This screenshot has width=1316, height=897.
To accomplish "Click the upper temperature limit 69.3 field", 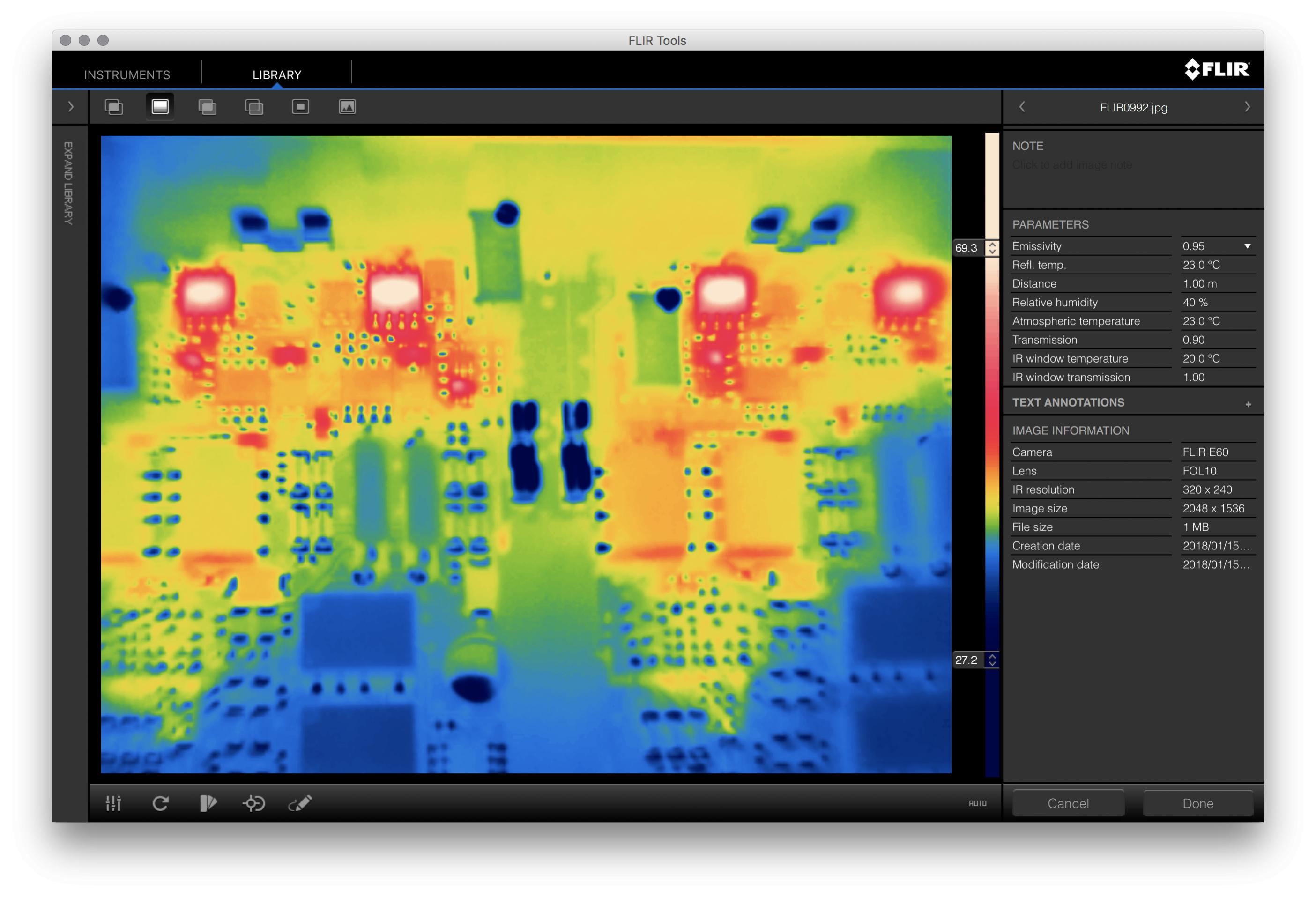I will pyautogui.click(x=968, y=247).
